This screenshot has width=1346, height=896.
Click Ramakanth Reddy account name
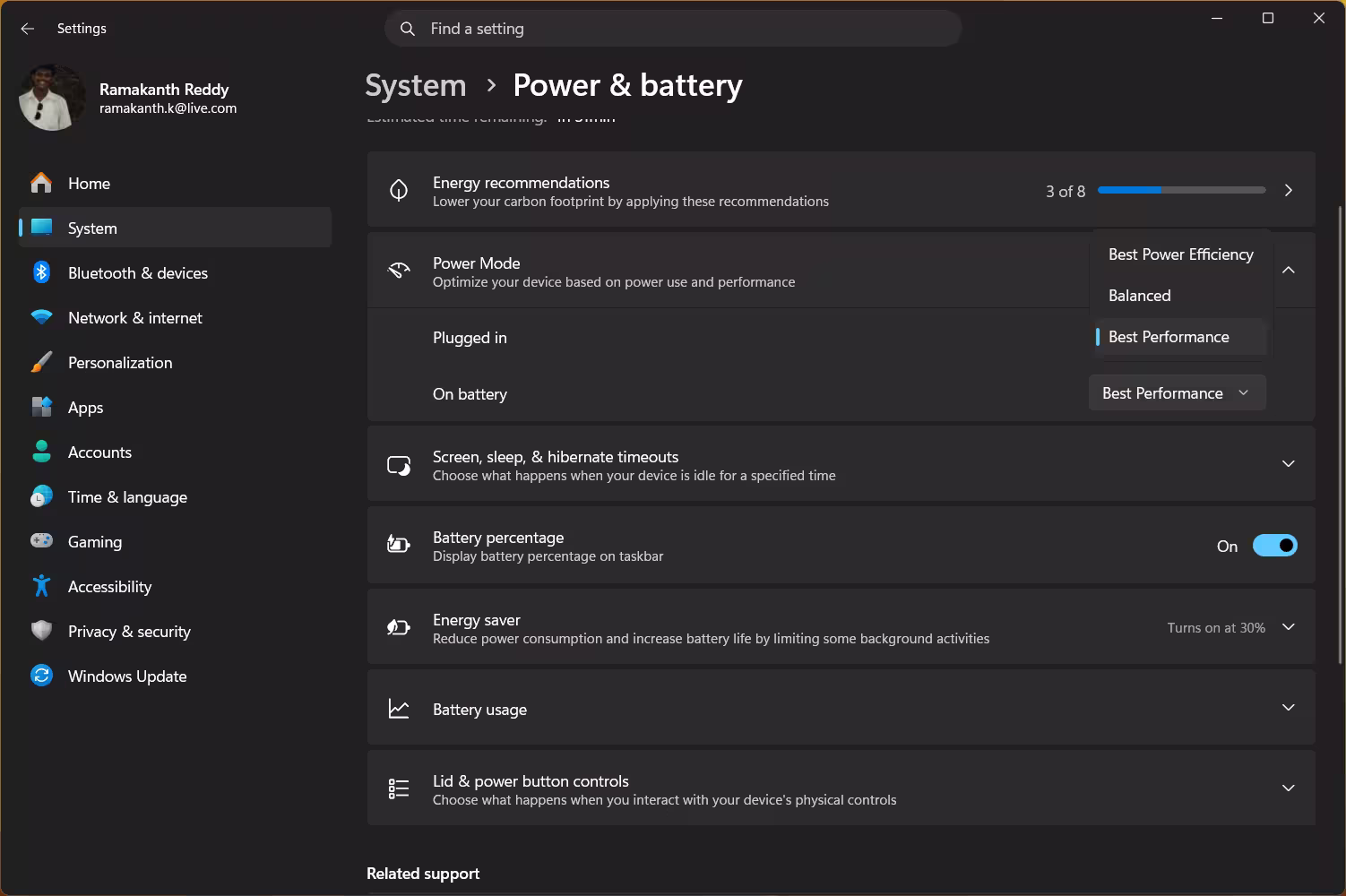(x=164, y=90)
